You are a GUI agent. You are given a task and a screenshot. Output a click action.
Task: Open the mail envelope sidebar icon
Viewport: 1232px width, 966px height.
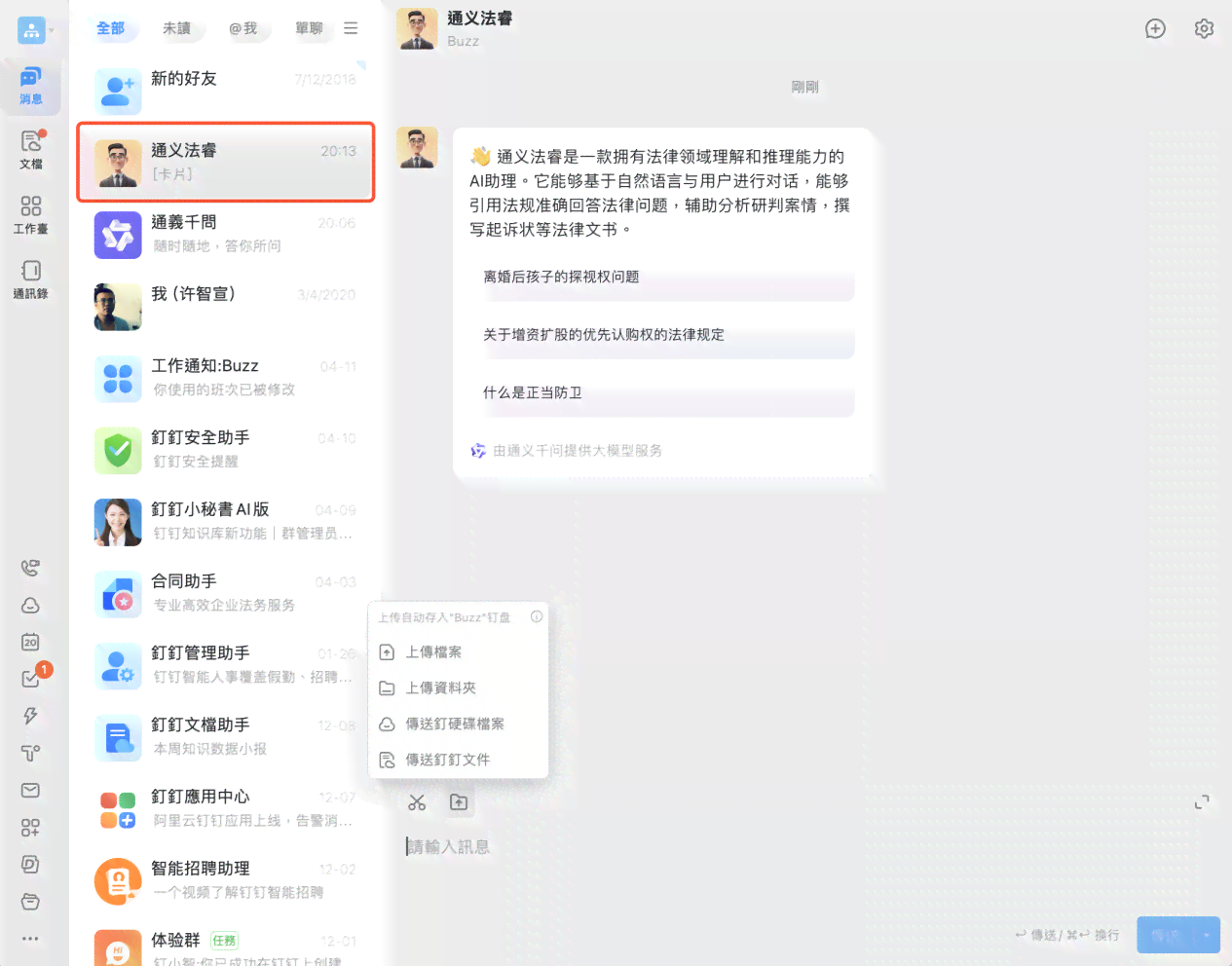31,790
